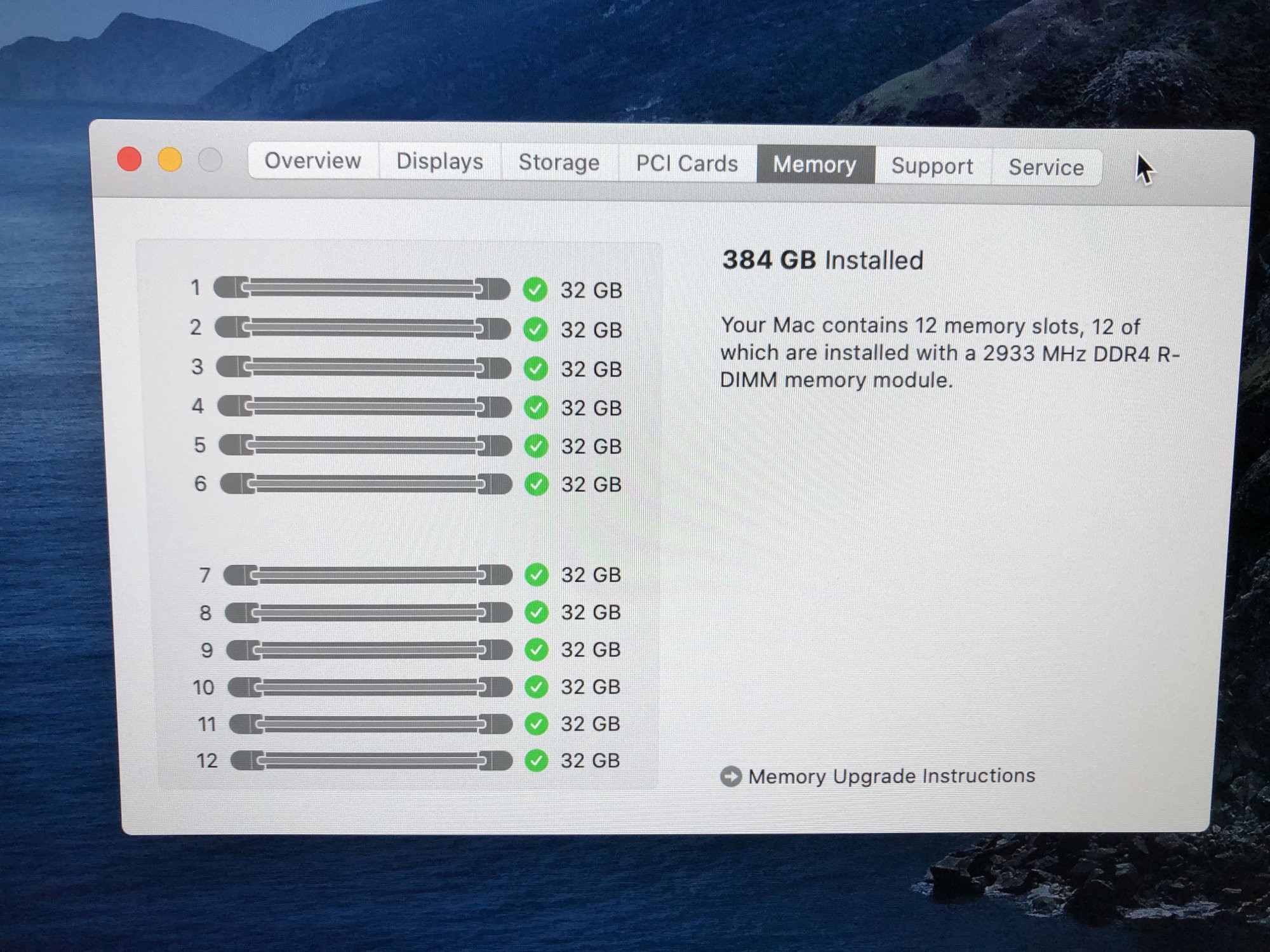Switch to the Overview tab
This screenshot has width=1270, height=952.
(312, 161)
